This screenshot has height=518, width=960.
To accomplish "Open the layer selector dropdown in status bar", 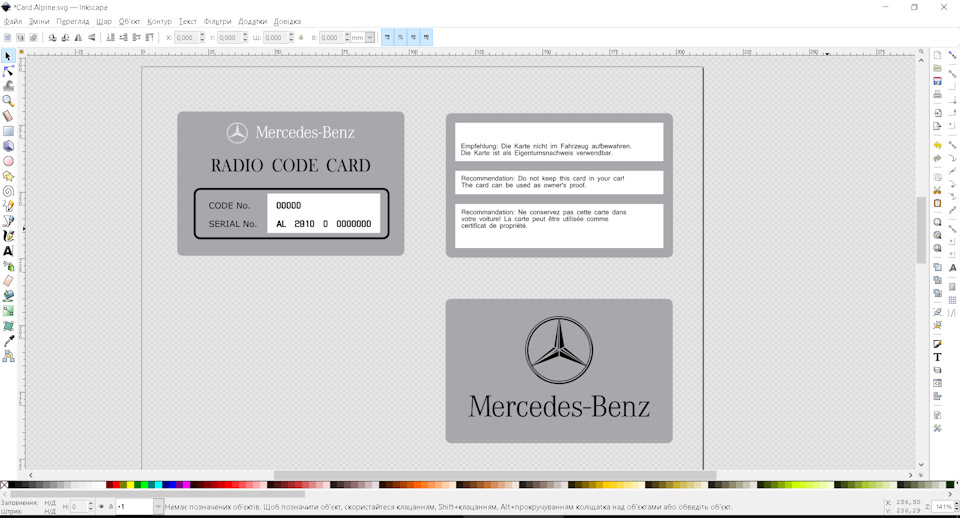I will coord(158,506).
